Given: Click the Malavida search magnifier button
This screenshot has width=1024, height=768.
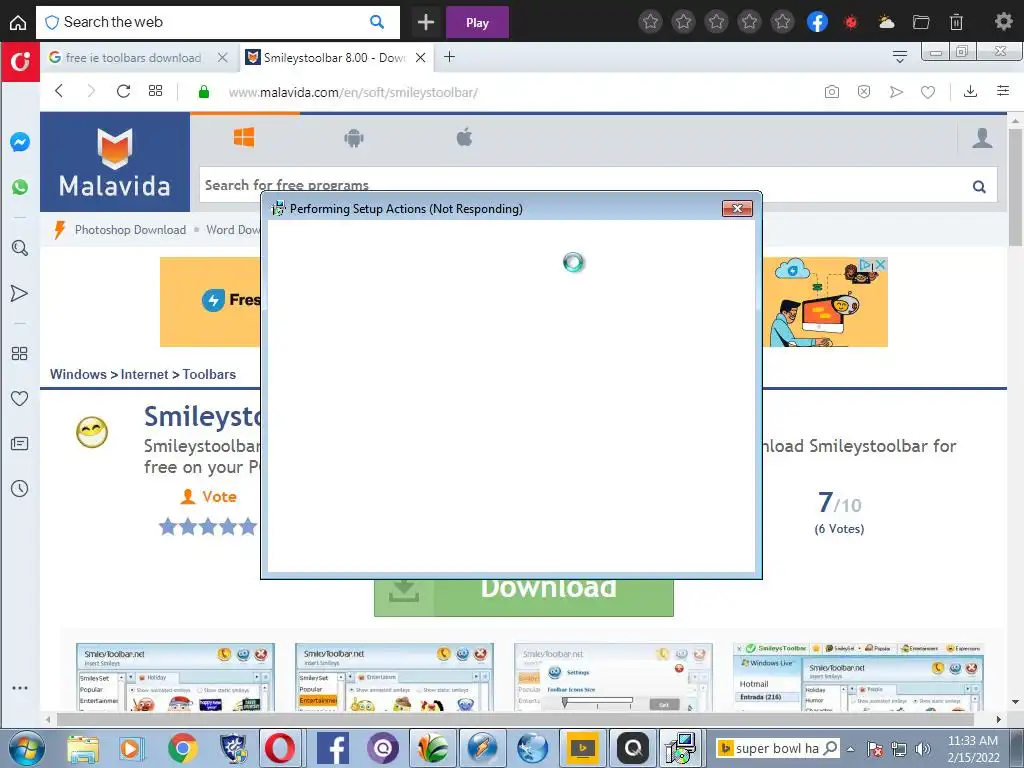Looking at the screenshot, I should tap(979, 187).
